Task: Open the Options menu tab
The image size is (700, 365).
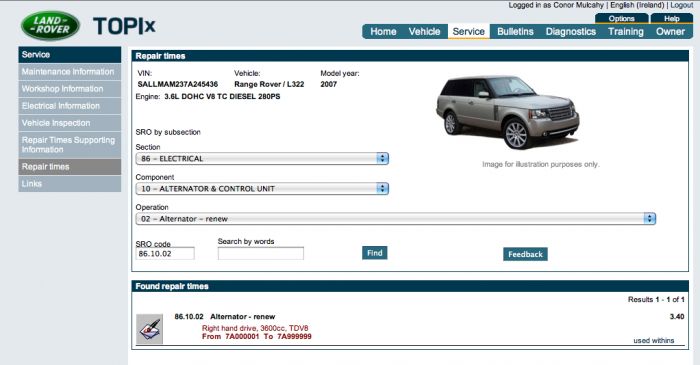Action: 621,19
